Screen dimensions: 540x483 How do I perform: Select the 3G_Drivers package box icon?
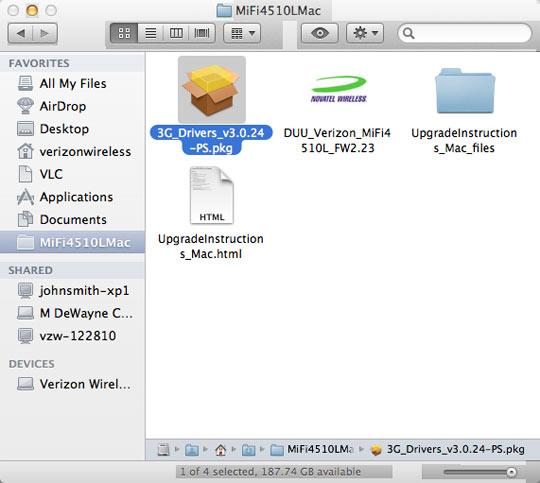coord(211,90)
